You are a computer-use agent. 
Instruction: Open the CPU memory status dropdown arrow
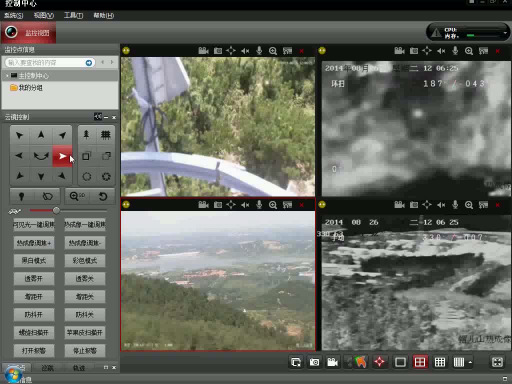pos(505,33)
